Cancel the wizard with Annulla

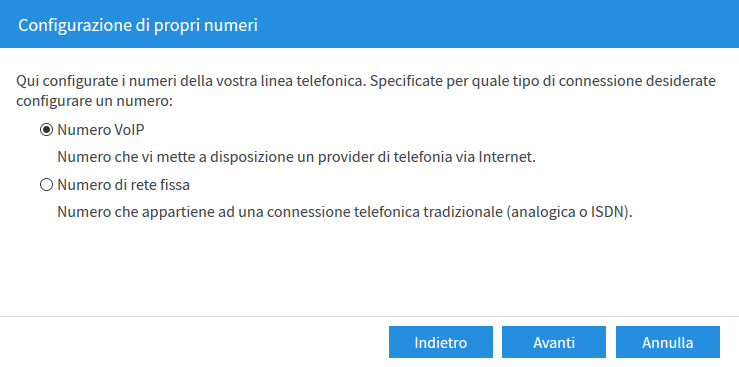coord(668,342)
